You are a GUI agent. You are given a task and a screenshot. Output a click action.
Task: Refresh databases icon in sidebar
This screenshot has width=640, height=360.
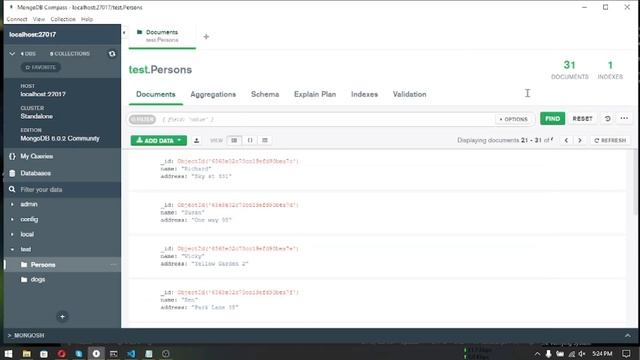click(112, 53)
